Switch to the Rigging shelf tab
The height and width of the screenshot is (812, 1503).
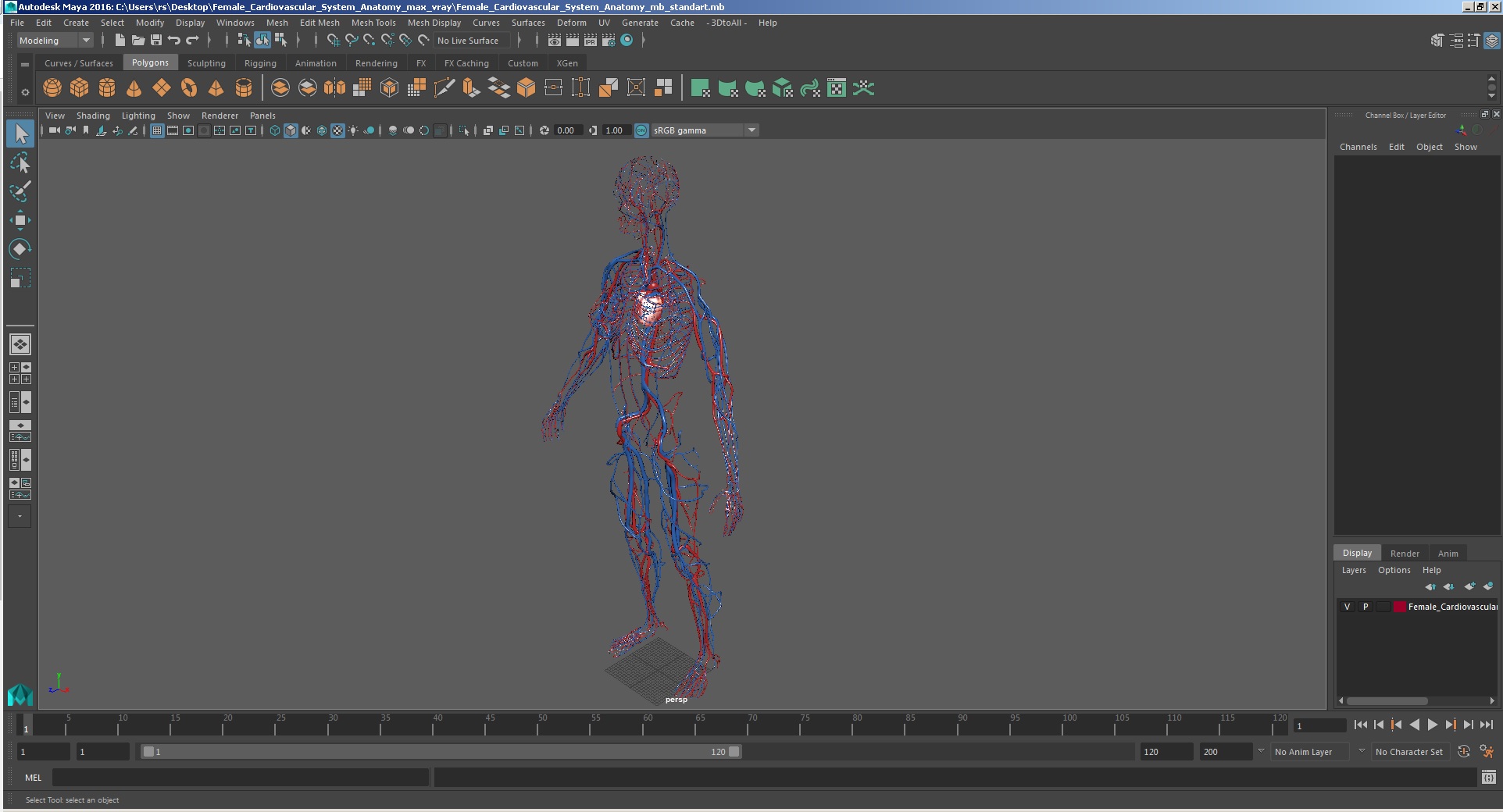(260, 63)
